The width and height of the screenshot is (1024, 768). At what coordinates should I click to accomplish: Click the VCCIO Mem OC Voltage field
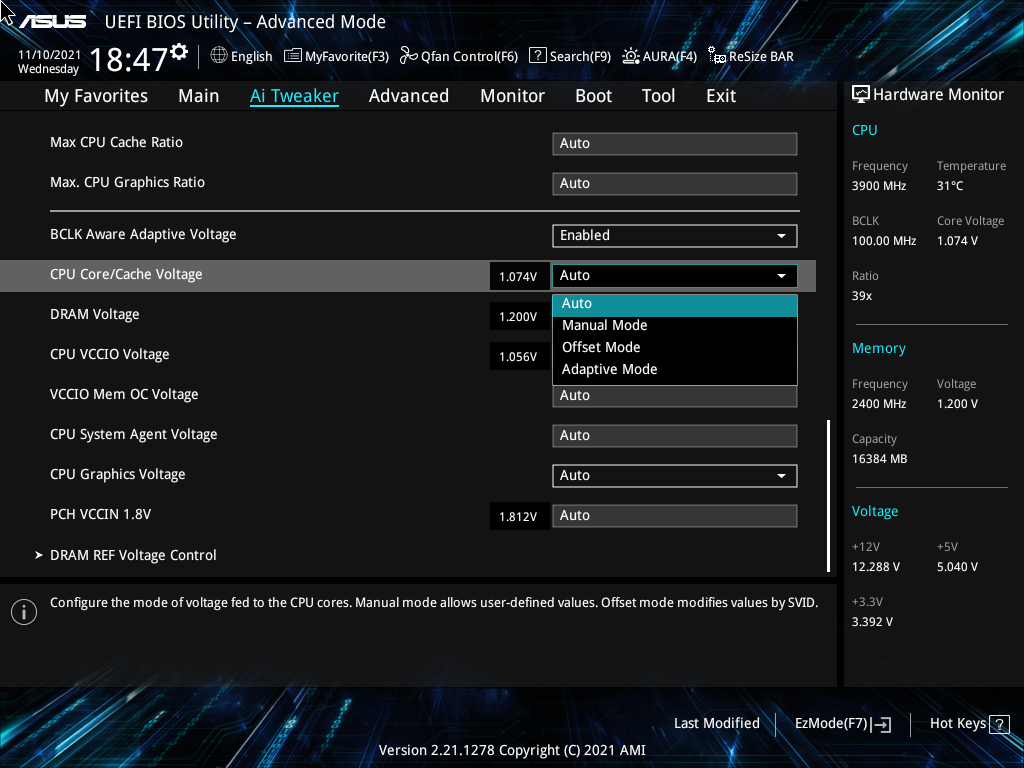pos(675,396)
